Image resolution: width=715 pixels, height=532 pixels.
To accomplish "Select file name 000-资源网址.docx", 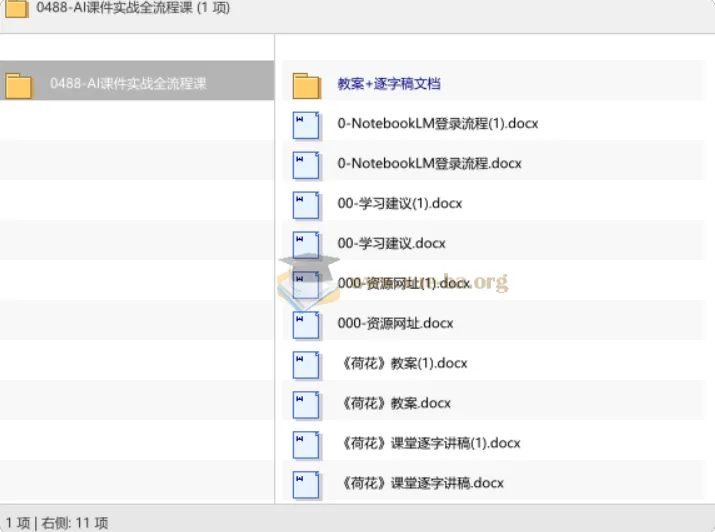I will tap(396, 323).
